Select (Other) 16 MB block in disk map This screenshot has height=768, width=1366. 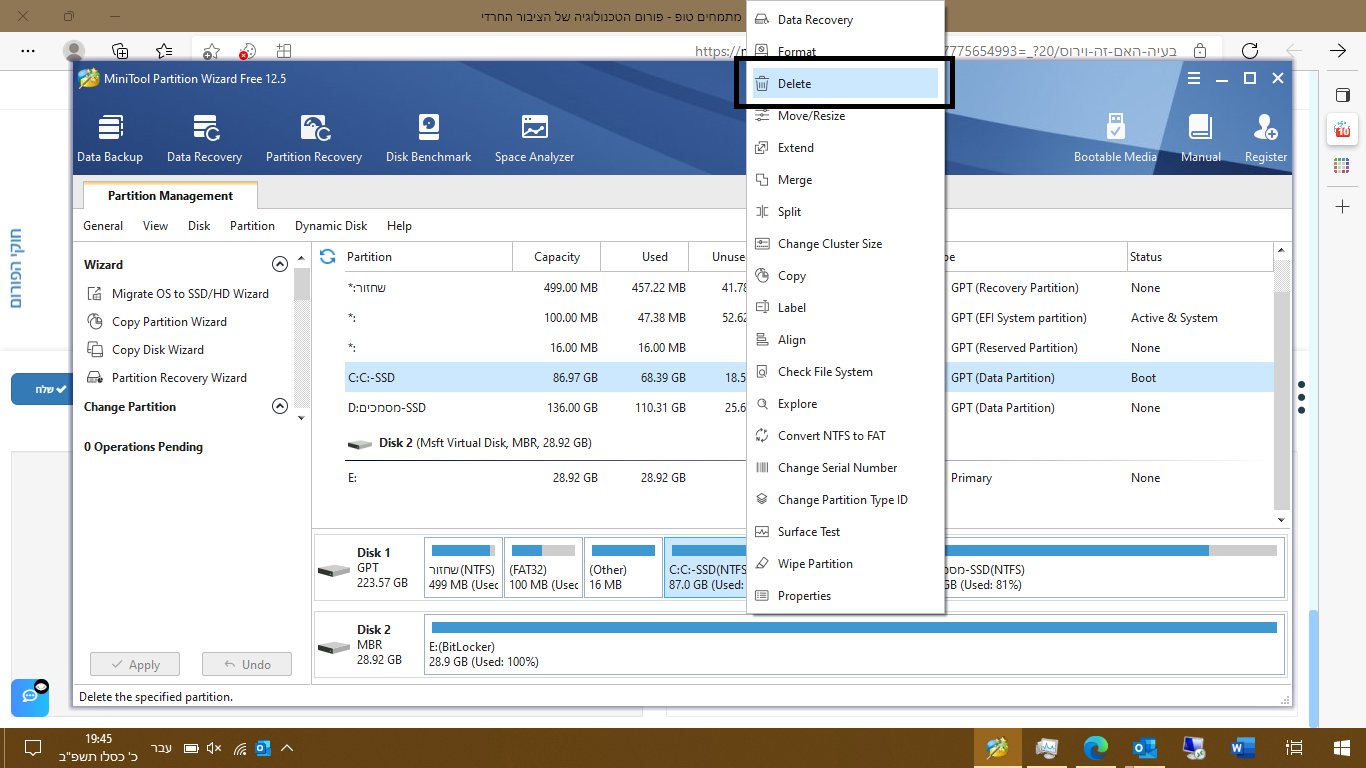point(622,567)
